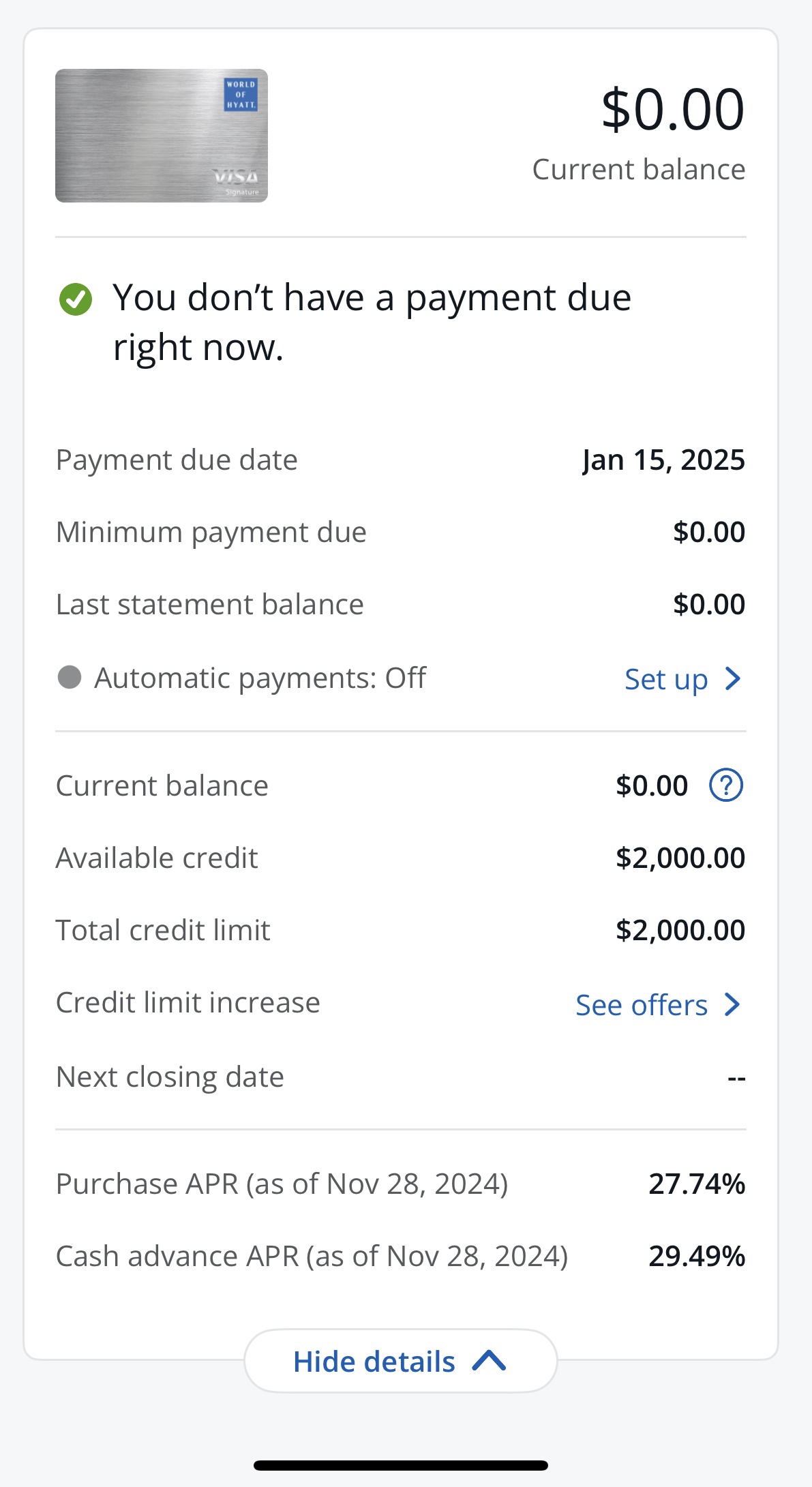Select the Payment due date row
This screenshot has height=1487, width=812.
click(x=401, y=460)
